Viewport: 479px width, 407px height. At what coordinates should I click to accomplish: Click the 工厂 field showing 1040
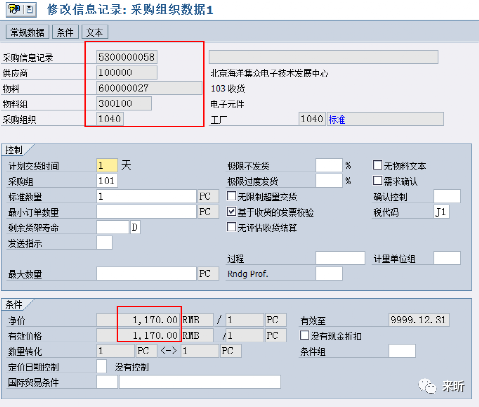[312, 119]
